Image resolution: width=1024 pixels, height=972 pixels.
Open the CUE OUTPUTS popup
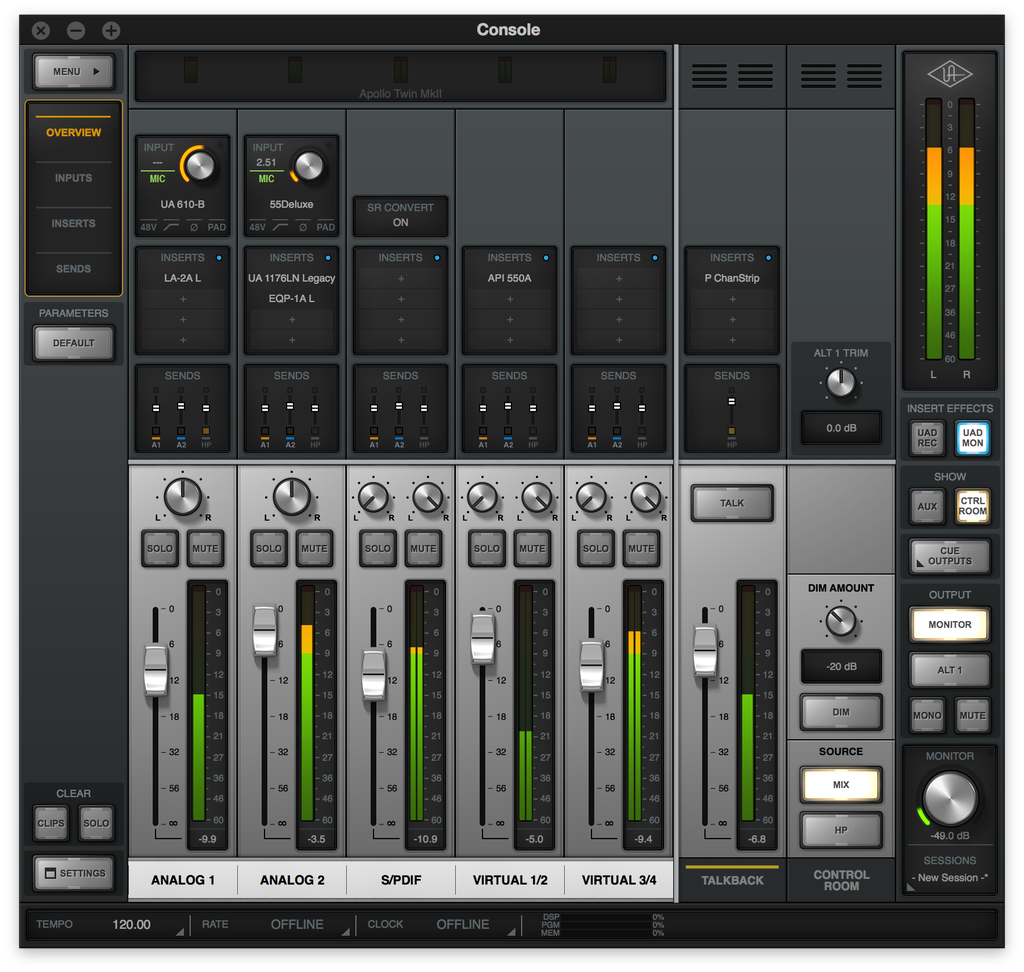(950, 556)
